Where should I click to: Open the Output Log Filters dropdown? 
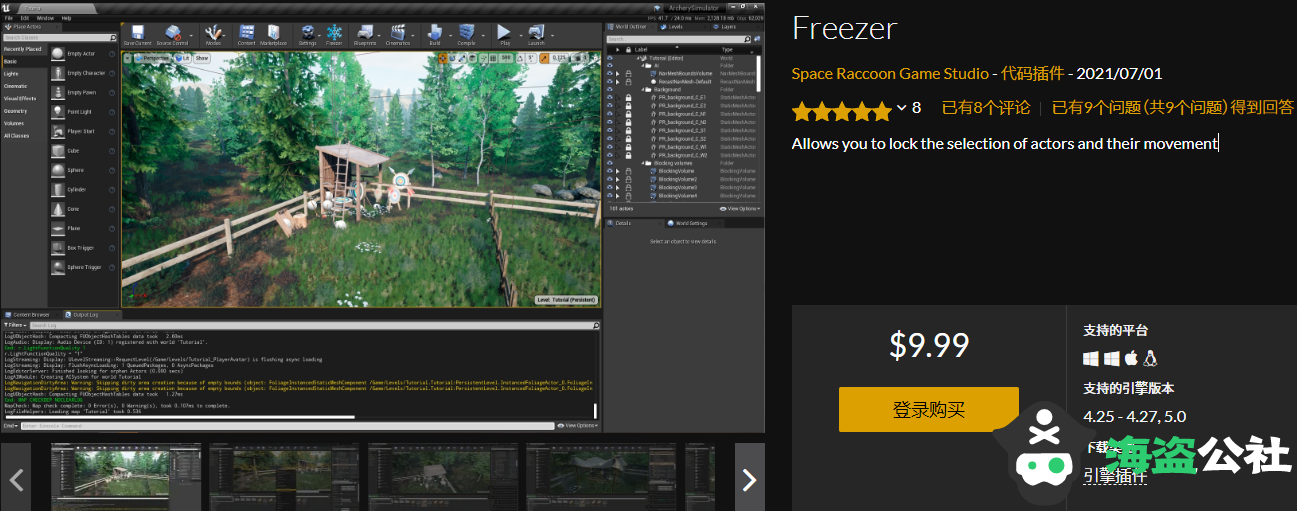tap(15, 325)
